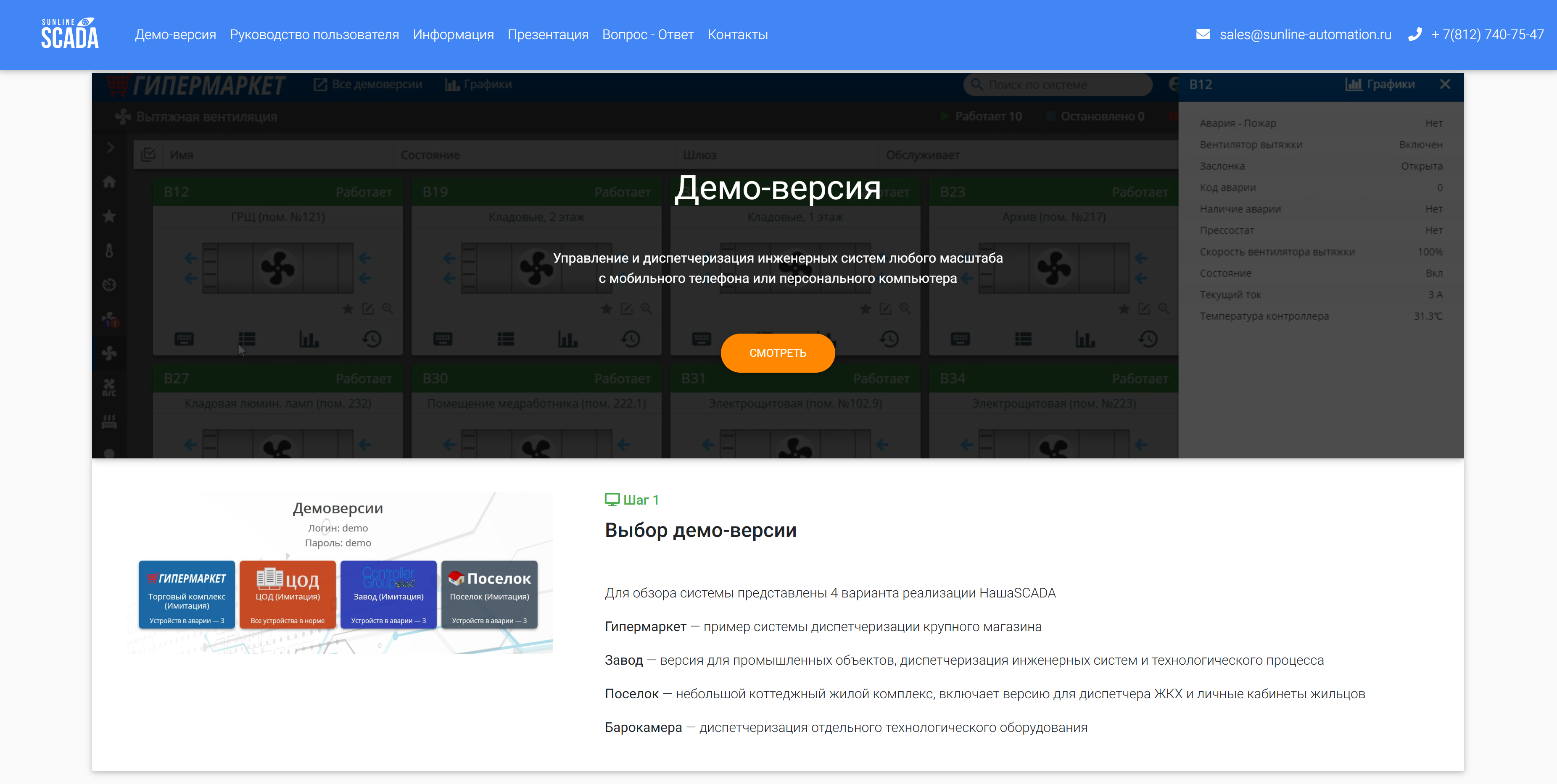Image resolution: width=1557 pixels, height=784 pixels.
Task: Close the B12 panel with X
Action: pyautogui.click(x=1445, y=84)
